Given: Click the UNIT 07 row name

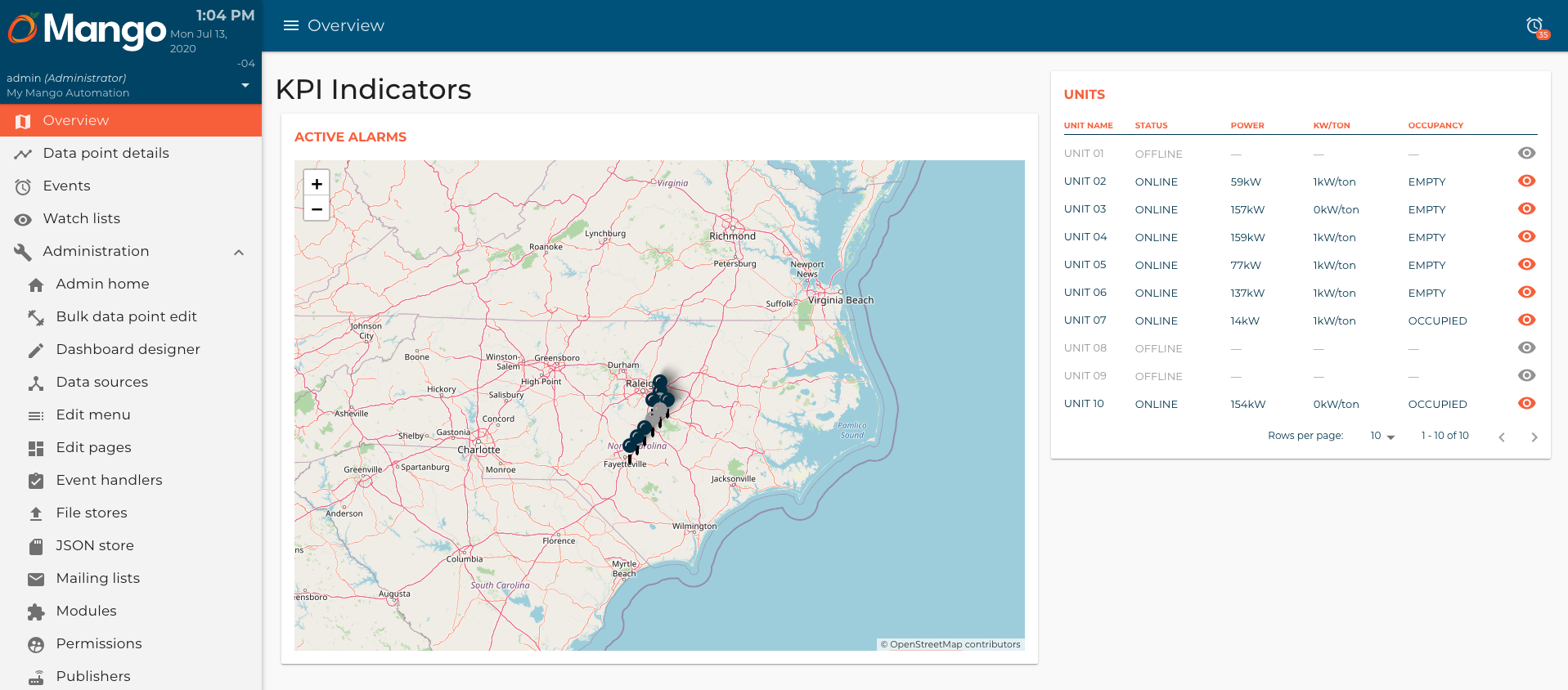Looking at the screenshot, I should point(1085,320).
